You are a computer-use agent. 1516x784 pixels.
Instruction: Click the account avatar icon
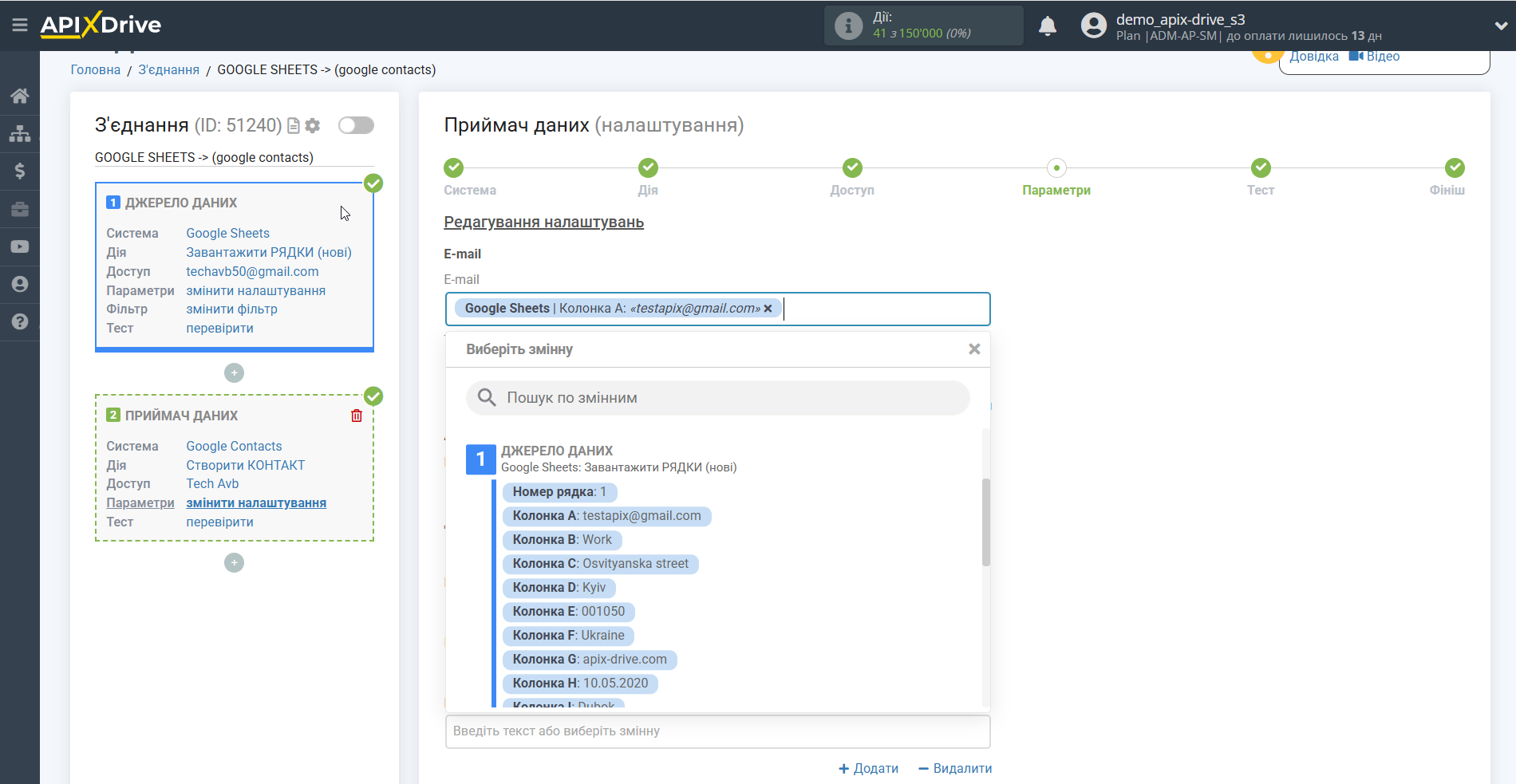[1093, 26]
